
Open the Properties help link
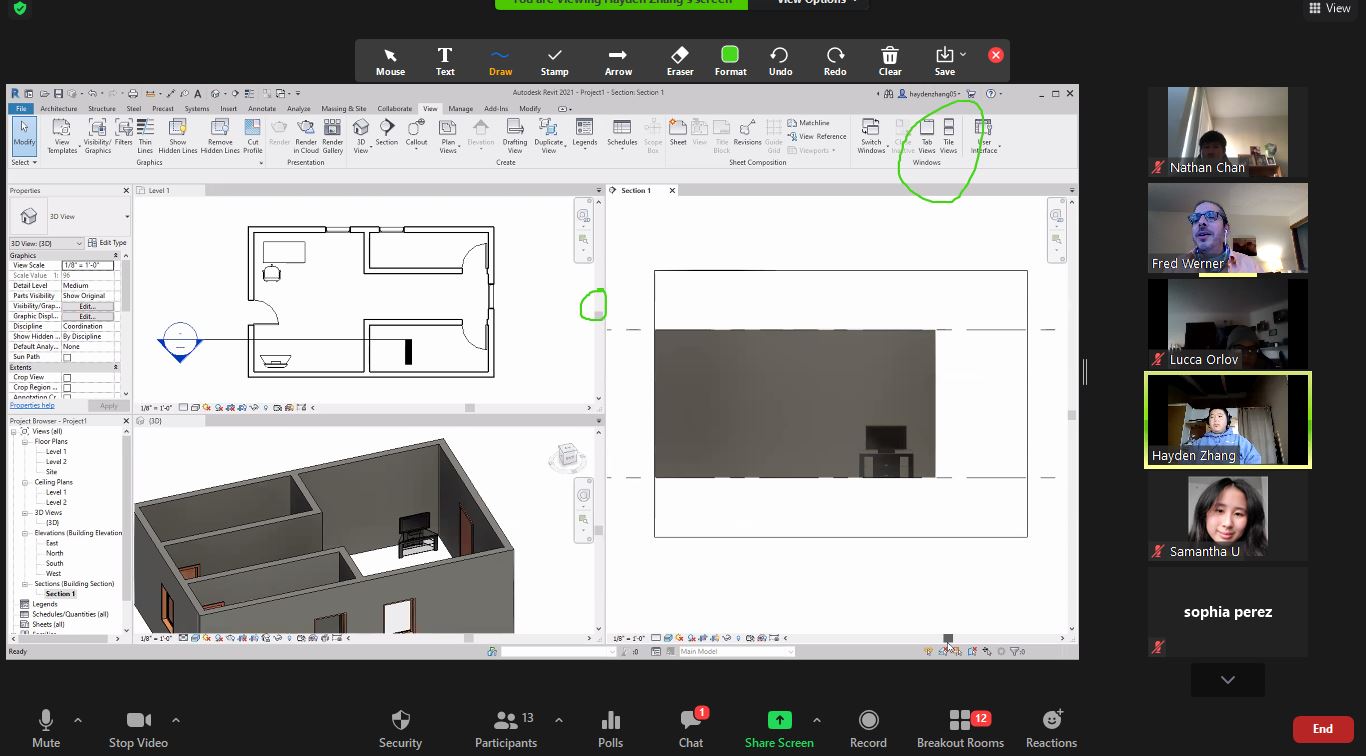32,406
